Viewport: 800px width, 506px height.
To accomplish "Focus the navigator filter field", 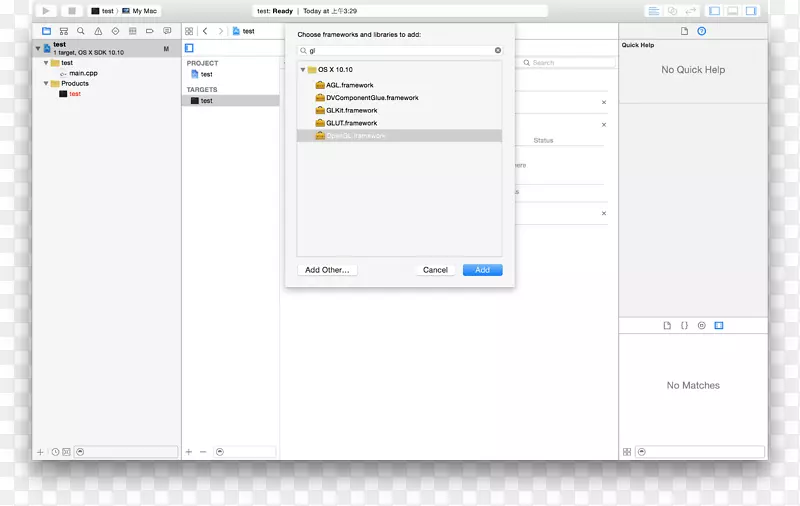I will (x=126, y=452).
